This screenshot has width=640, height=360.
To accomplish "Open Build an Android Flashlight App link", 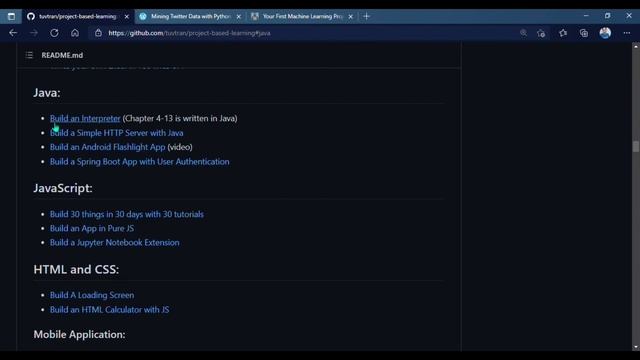I will [x=107, y=147].
